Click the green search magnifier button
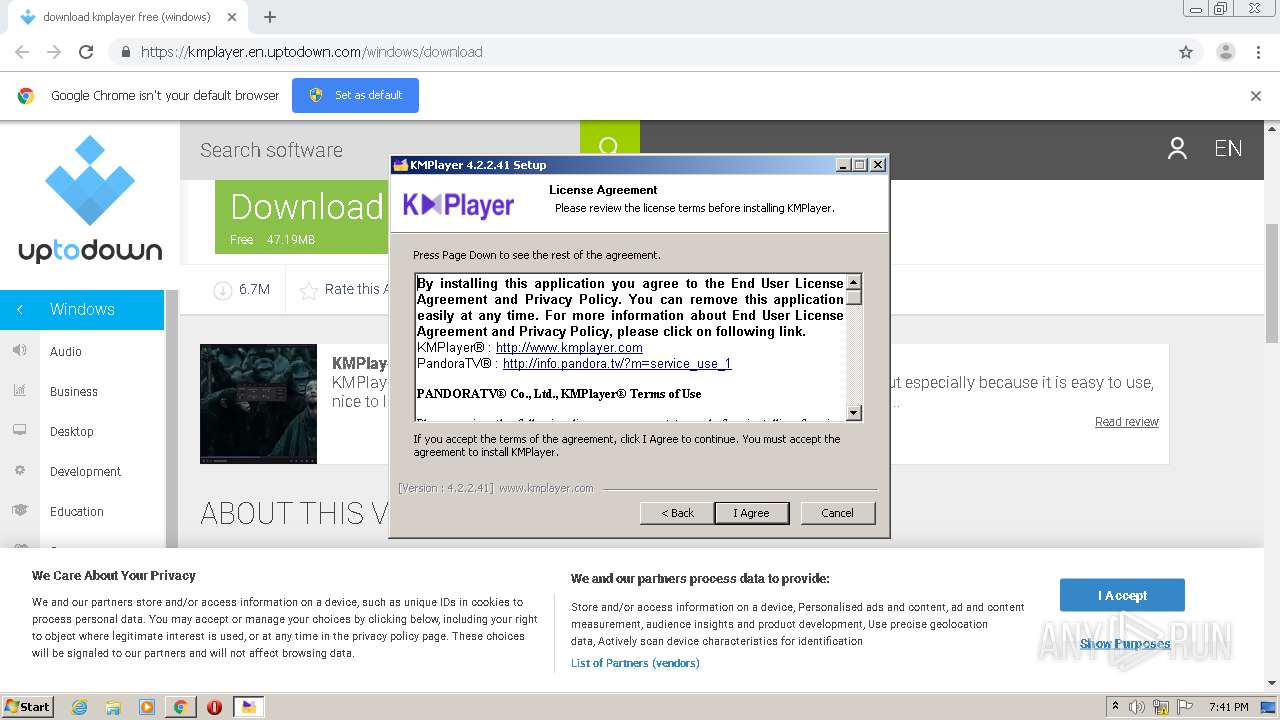 pos(609,147)
